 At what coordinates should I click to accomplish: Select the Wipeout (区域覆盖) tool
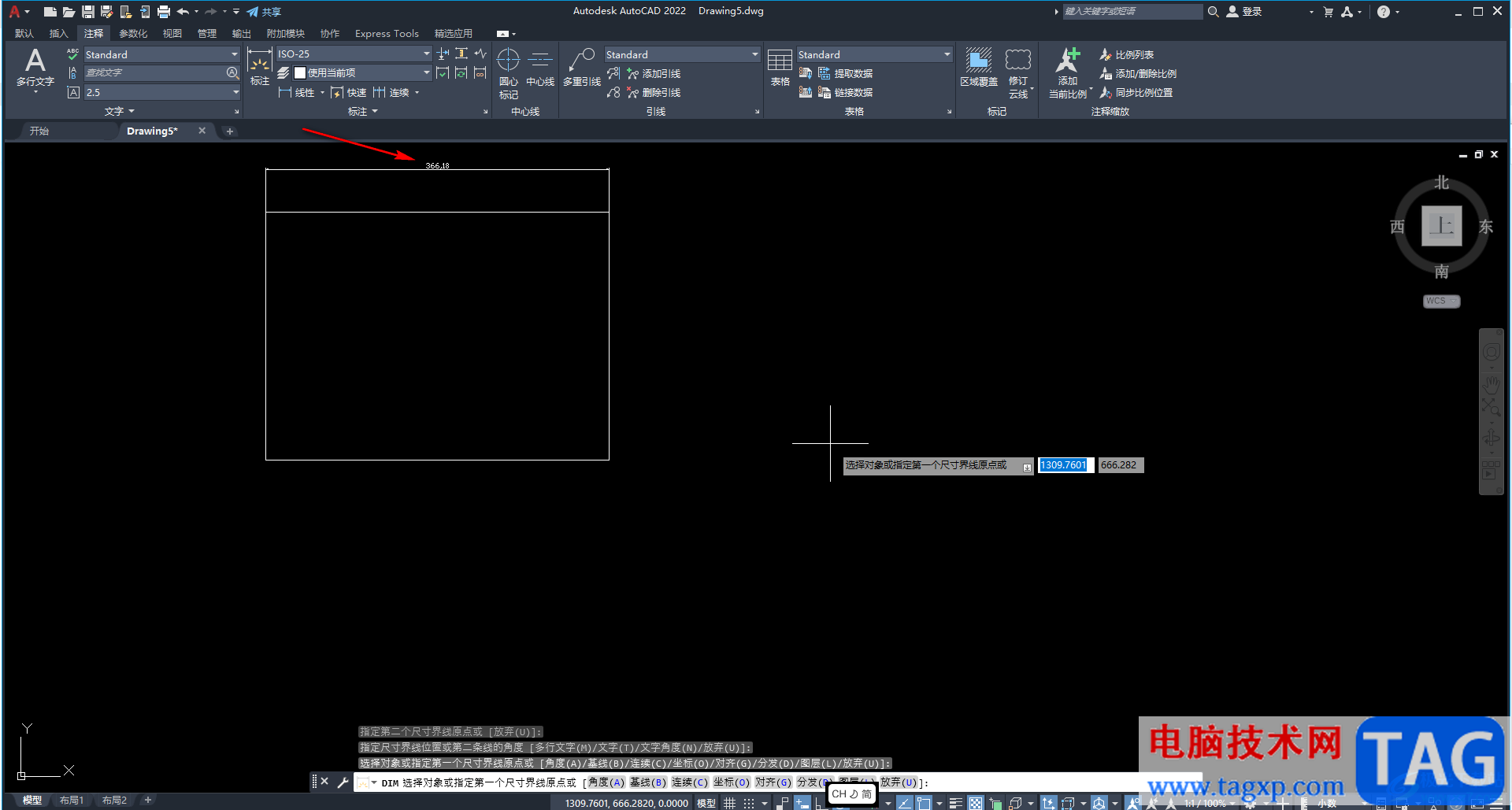979,67
